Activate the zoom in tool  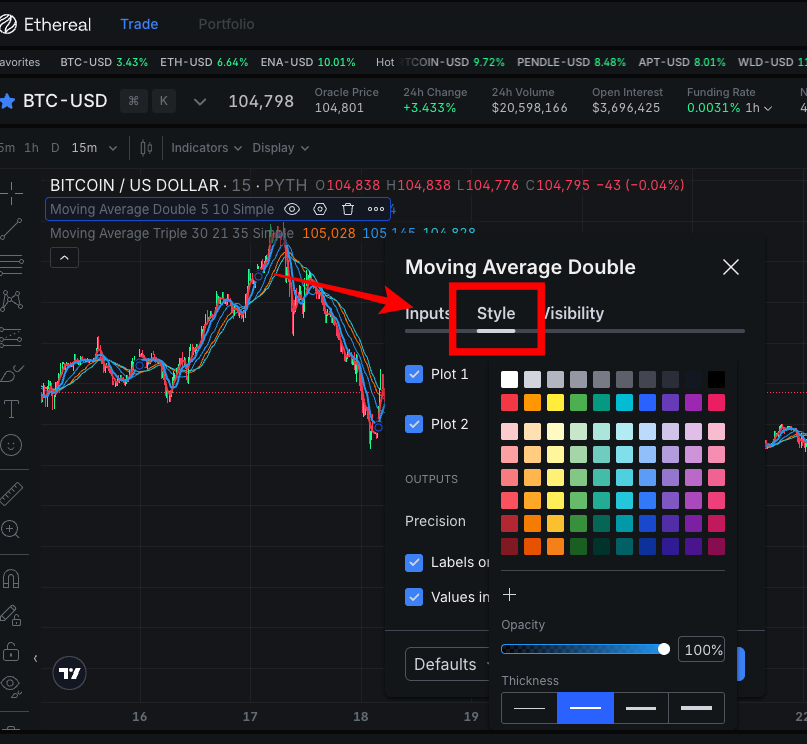click(x=10, y=529)
